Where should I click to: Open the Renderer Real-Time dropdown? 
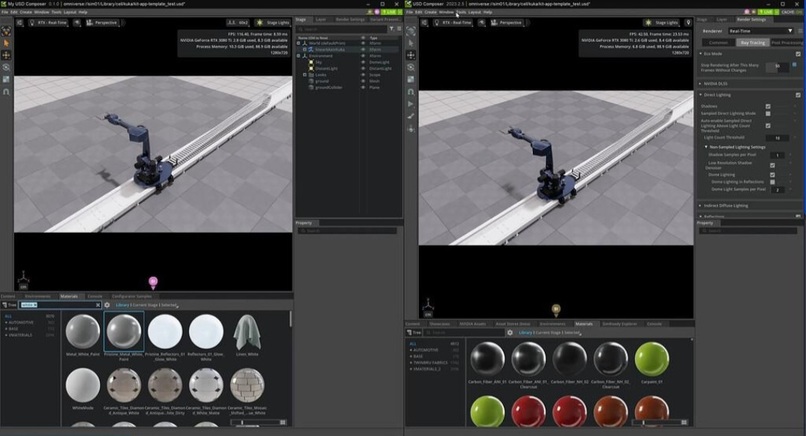pyautogui.click(x=760, y=31)
